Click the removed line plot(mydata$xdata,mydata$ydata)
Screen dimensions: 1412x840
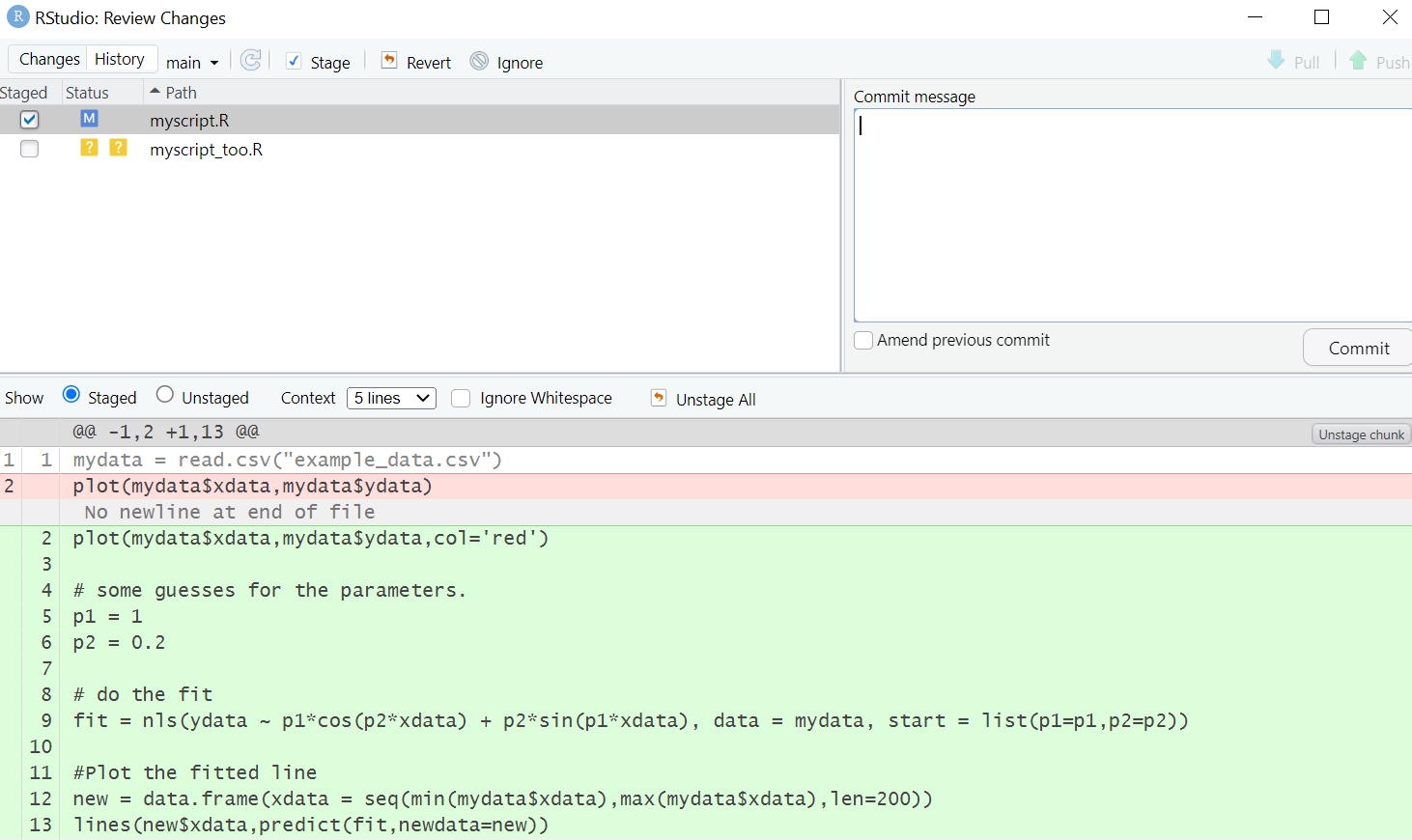pyautogui.click(x=252, y=486)
